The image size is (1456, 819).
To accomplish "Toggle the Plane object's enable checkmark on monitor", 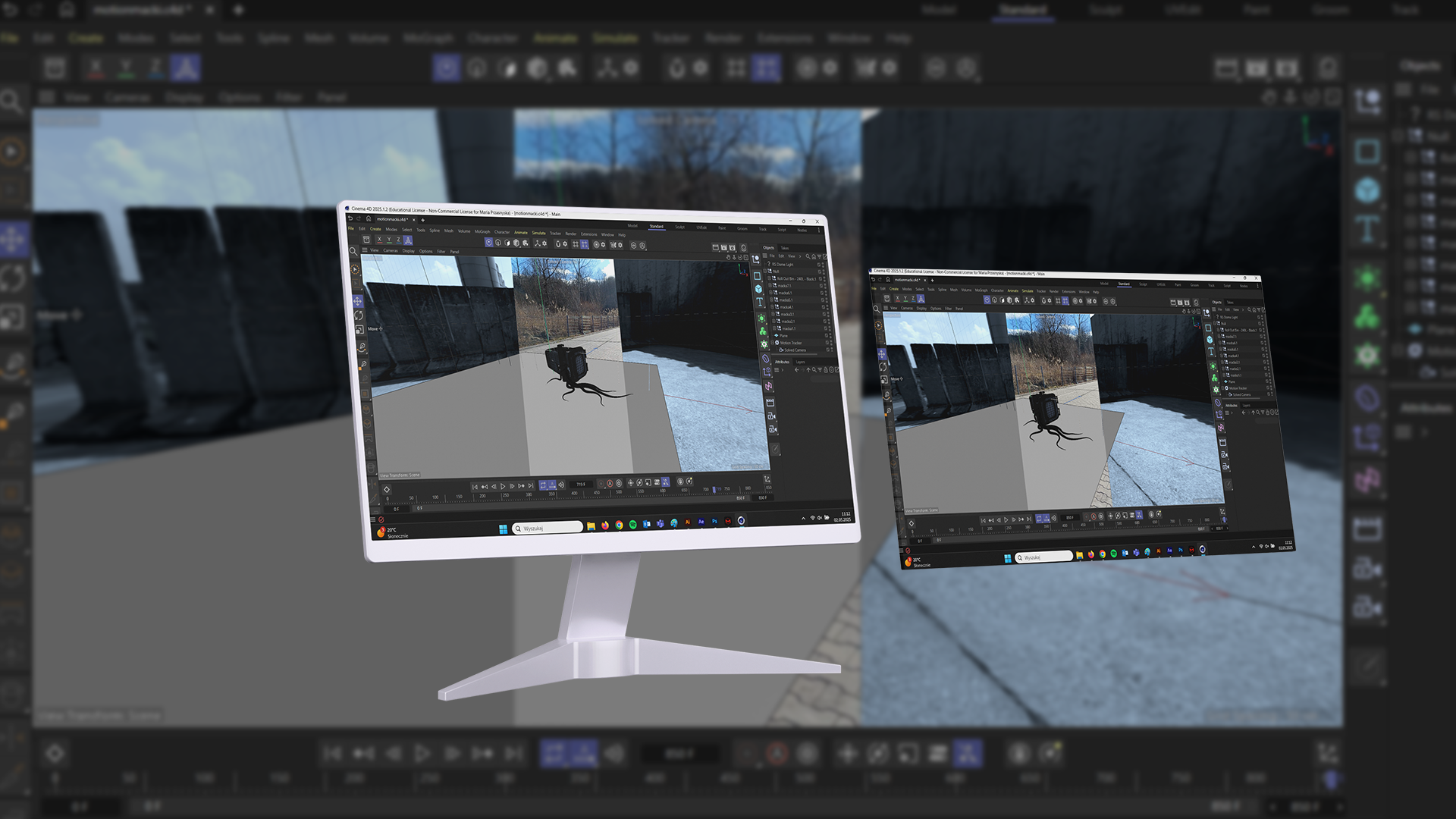I will 827,336.
